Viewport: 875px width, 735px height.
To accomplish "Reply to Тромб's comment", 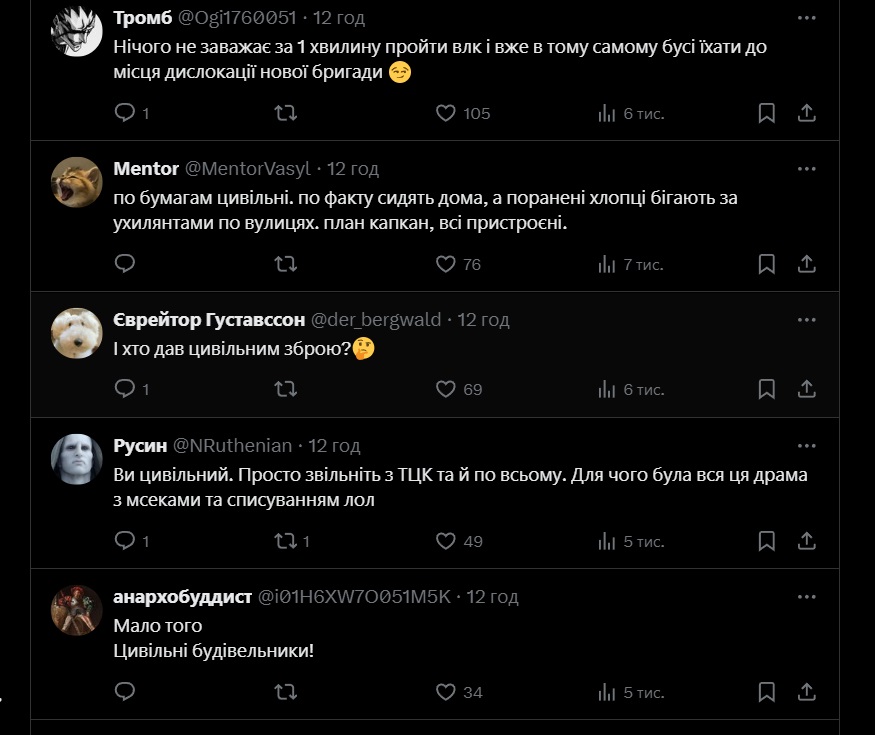I will coord(125,113).
